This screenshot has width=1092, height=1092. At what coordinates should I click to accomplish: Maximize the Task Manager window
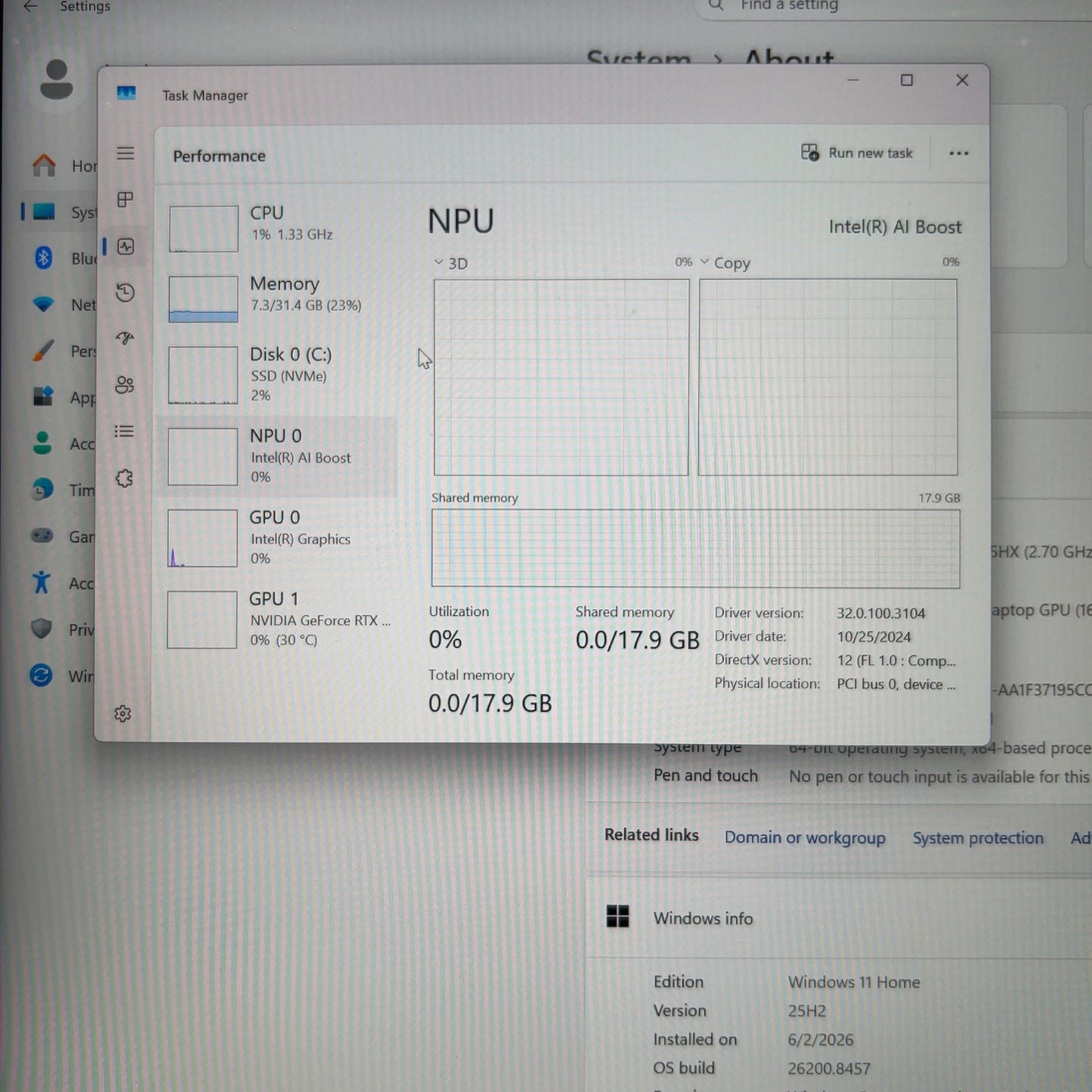tap(907, 80)
